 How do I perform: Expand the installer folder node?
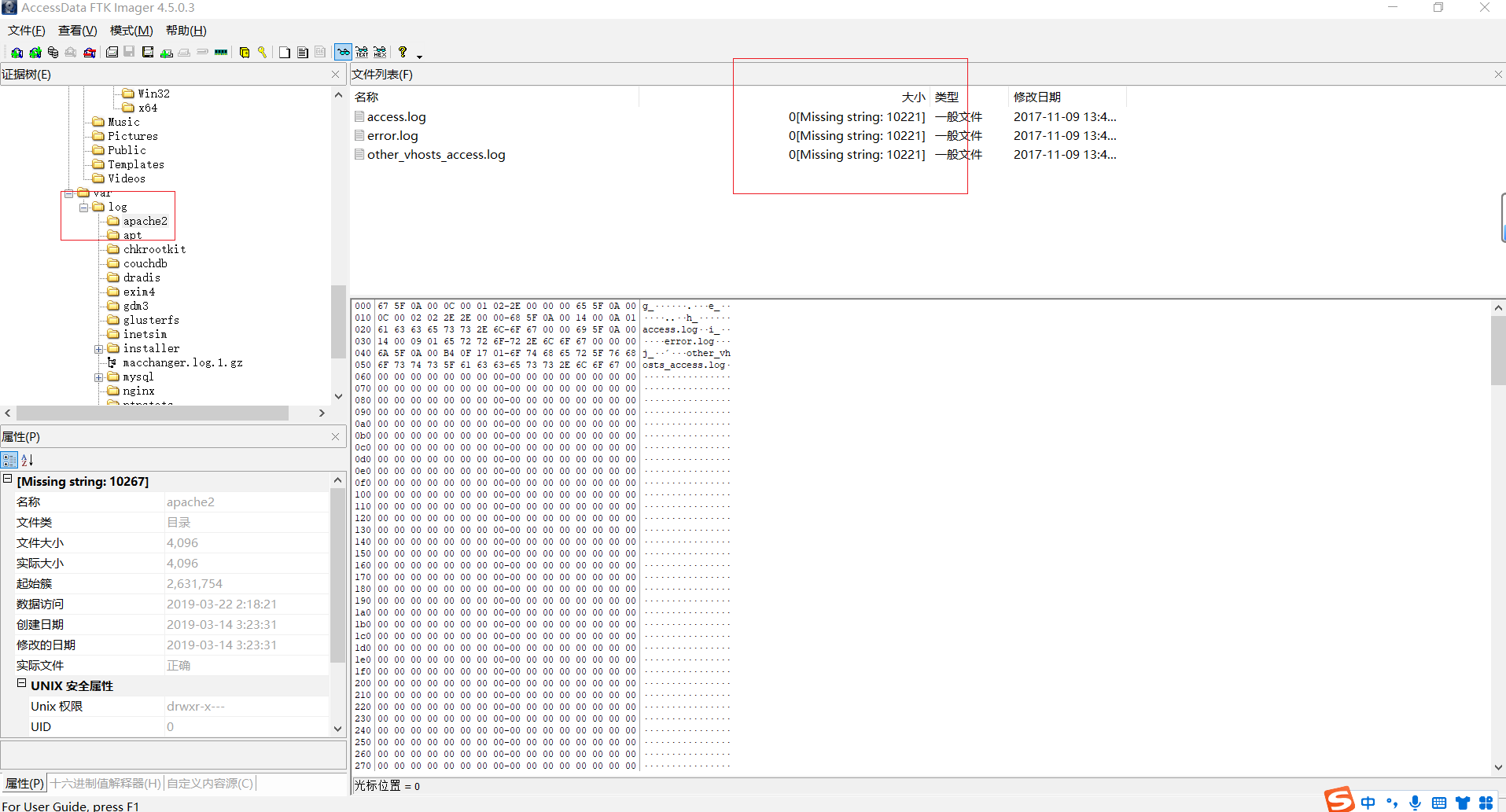coord(99,349)
